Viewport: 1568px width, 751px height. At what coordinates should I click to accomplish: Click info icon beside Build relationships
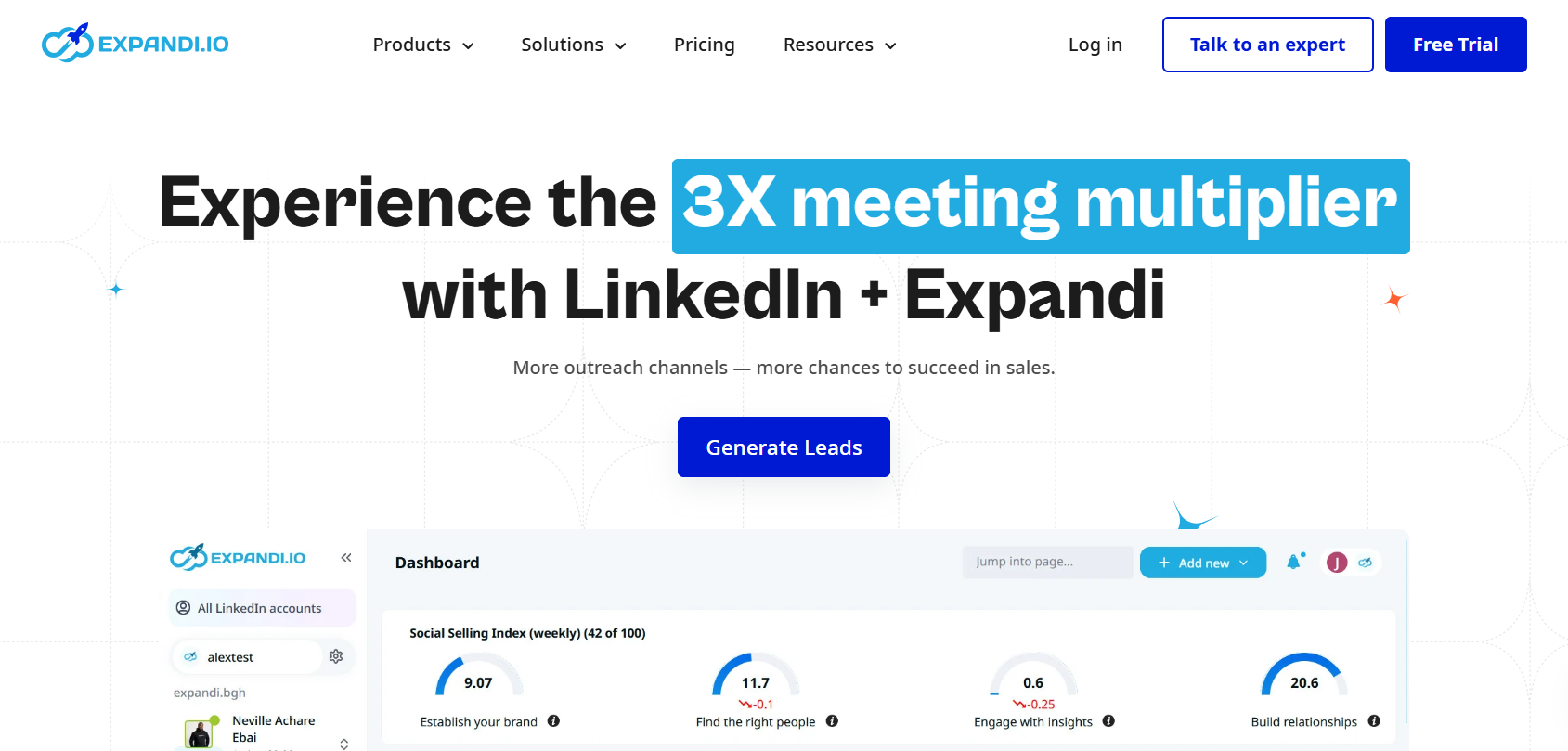(1374, 721)
